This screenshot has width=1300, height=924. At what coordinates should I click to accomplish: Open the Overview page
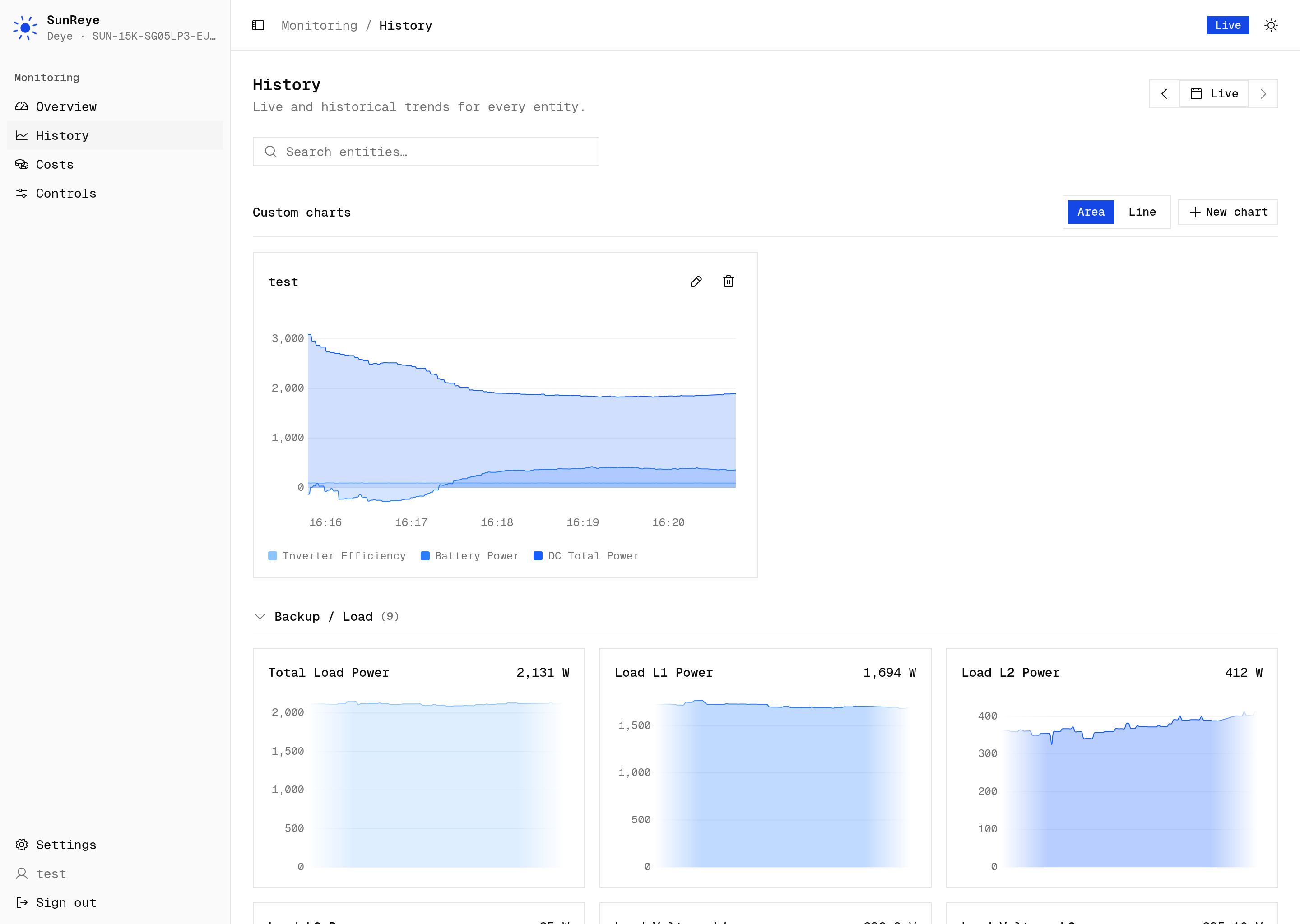(x=115, y=106)
